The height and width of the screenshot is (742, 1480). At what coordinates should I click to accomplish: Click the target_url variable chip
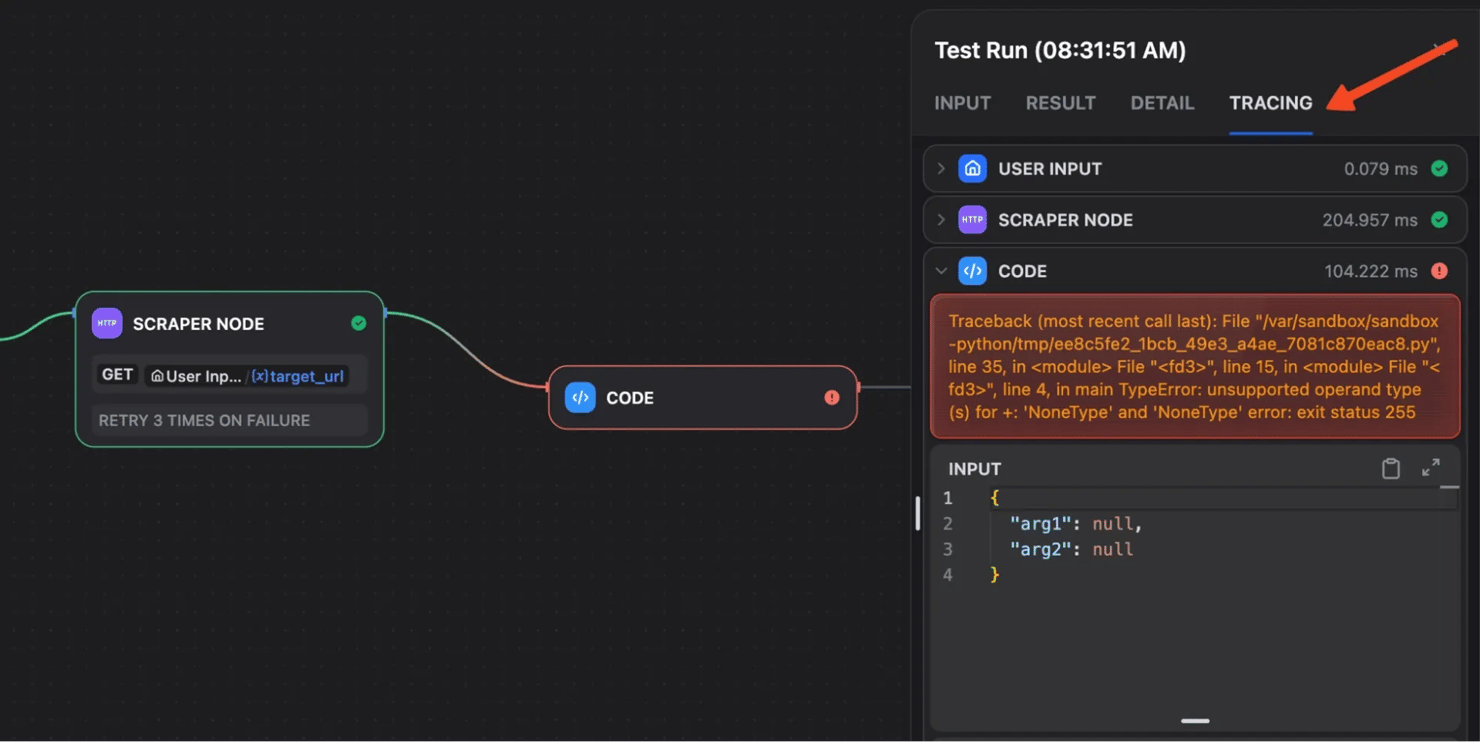pos(297,376)
